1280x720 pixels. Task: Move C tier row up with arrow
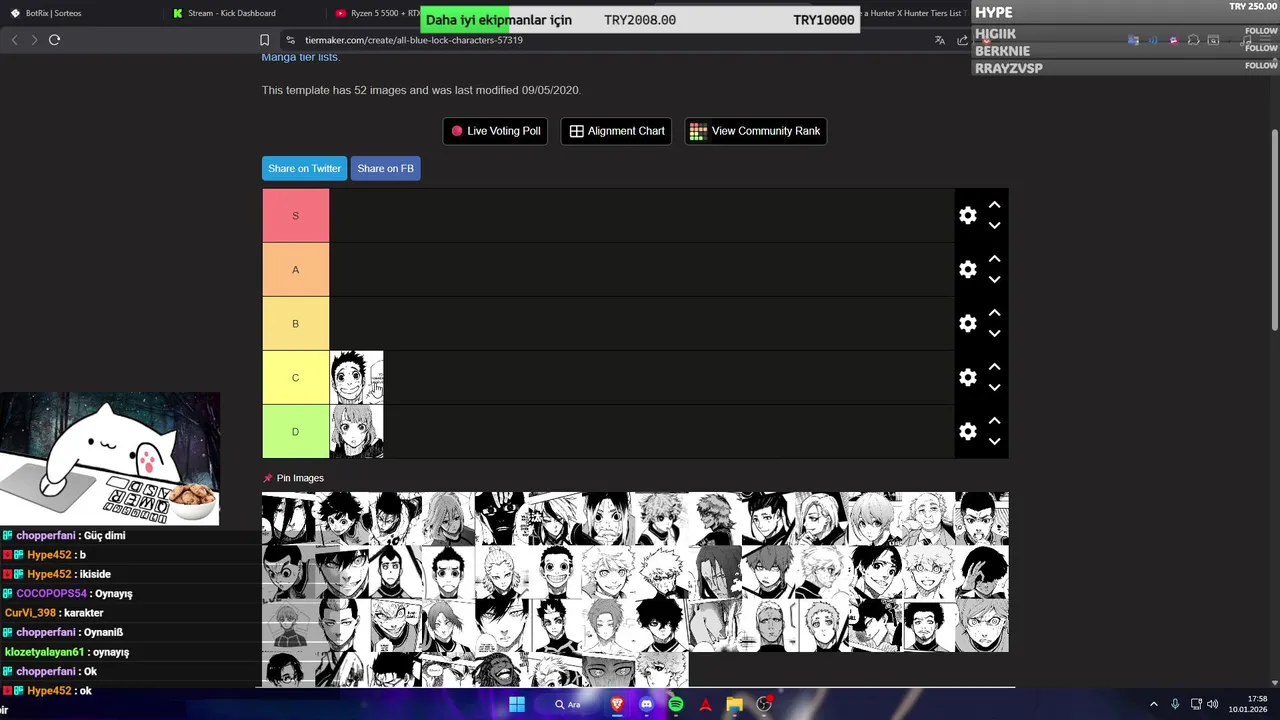[994, 366]
